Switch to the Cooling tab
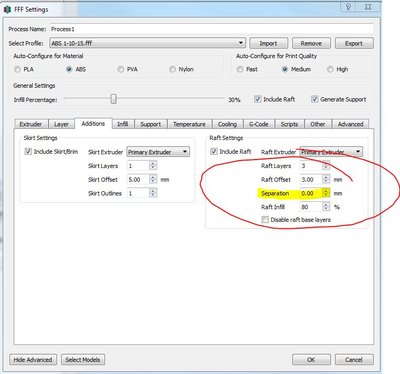The image size is (400, 374). (227, 124)
